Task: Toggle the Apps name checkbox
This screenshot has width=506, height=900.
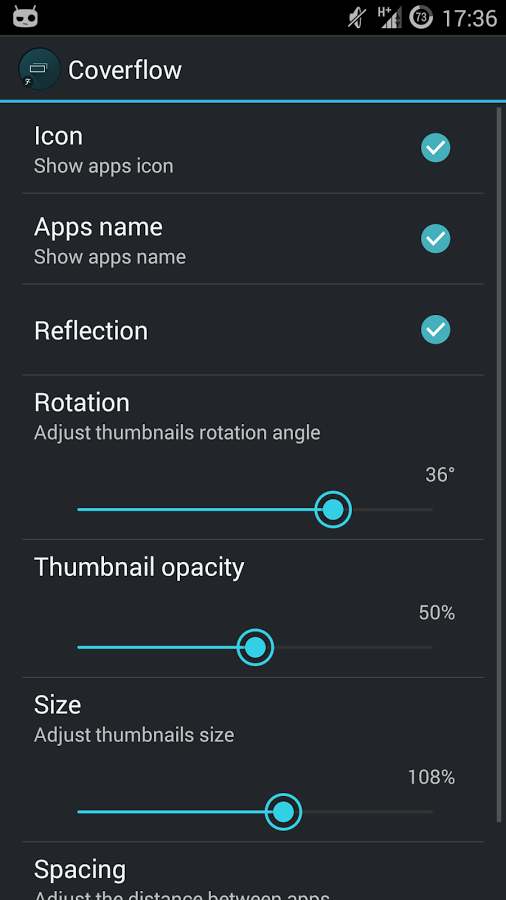Action: pos(435,238)
